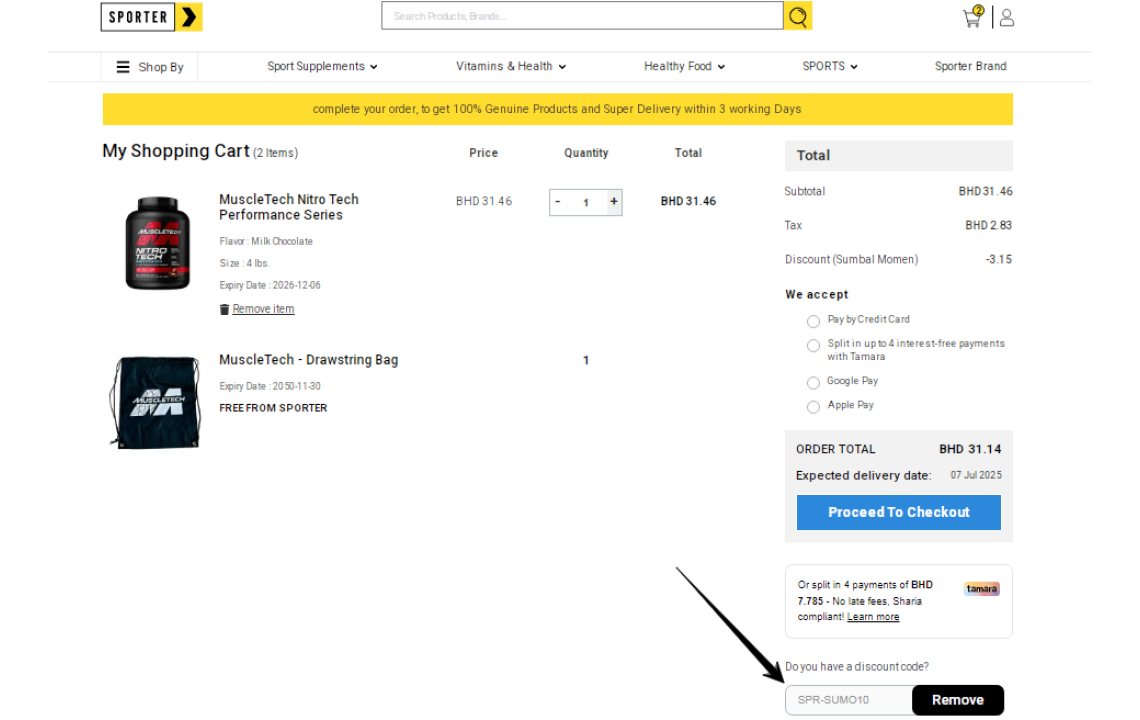Select Split in 4 payments with Tamara
Viewport: 1140px width, 720px height.
point(813,345)
